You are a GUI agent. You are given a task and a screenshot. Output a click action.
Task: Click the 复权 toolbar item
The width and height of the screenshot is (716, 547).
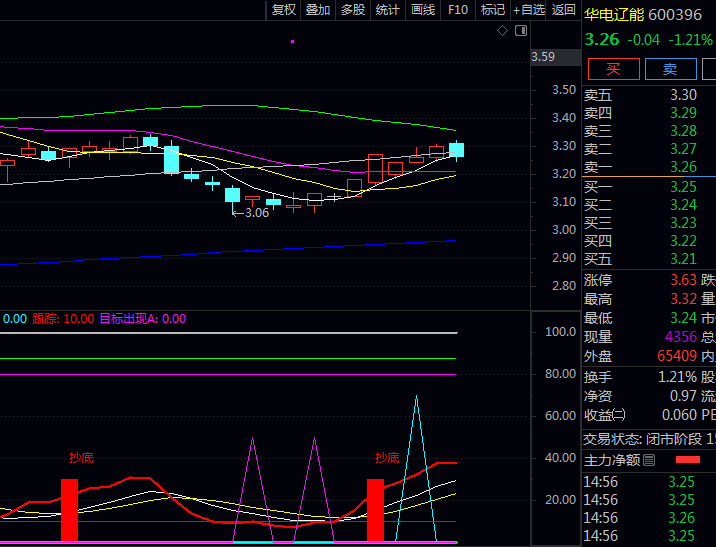pyautogui.click(x=284, y=10)
